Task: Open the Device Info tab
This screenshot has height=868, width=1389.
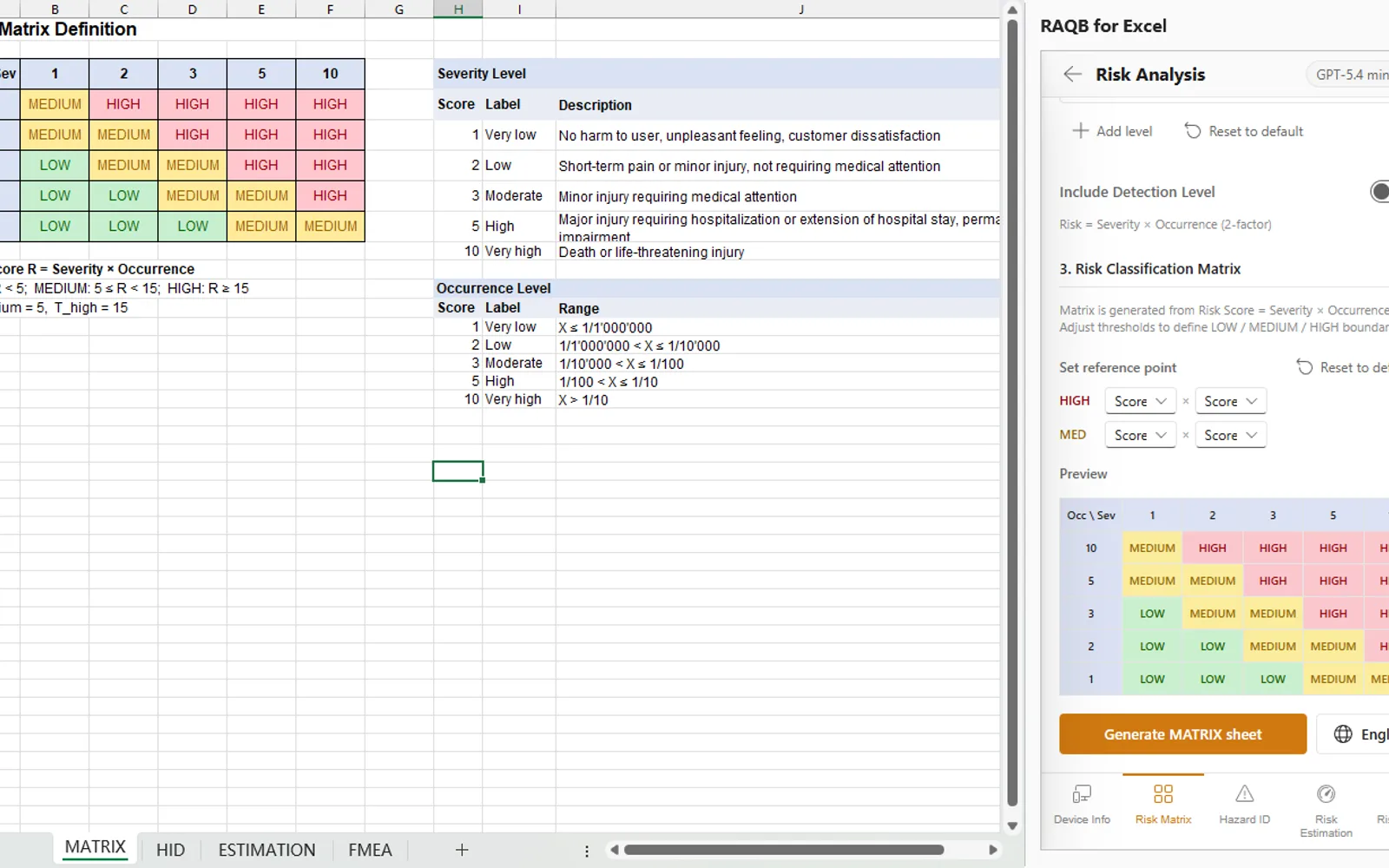Action: (1082, 805)
